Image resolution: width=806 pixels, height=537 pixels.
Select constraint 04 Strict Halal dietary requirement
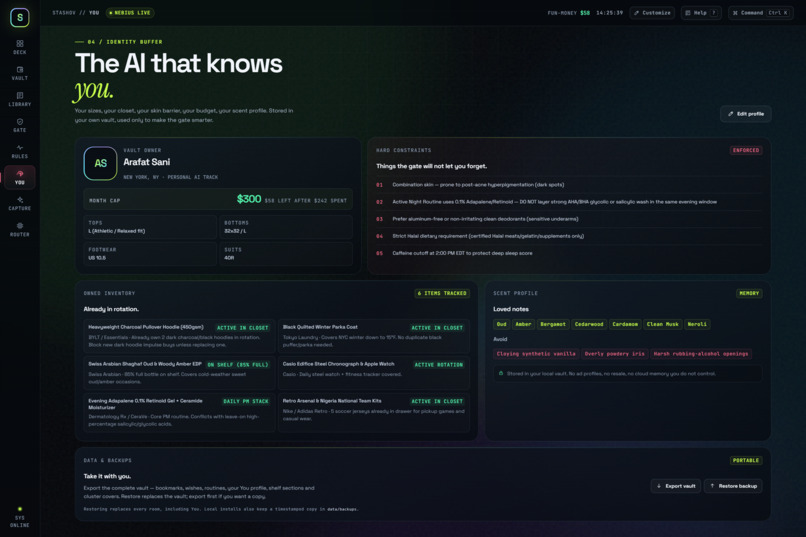[x=569, y=236]
